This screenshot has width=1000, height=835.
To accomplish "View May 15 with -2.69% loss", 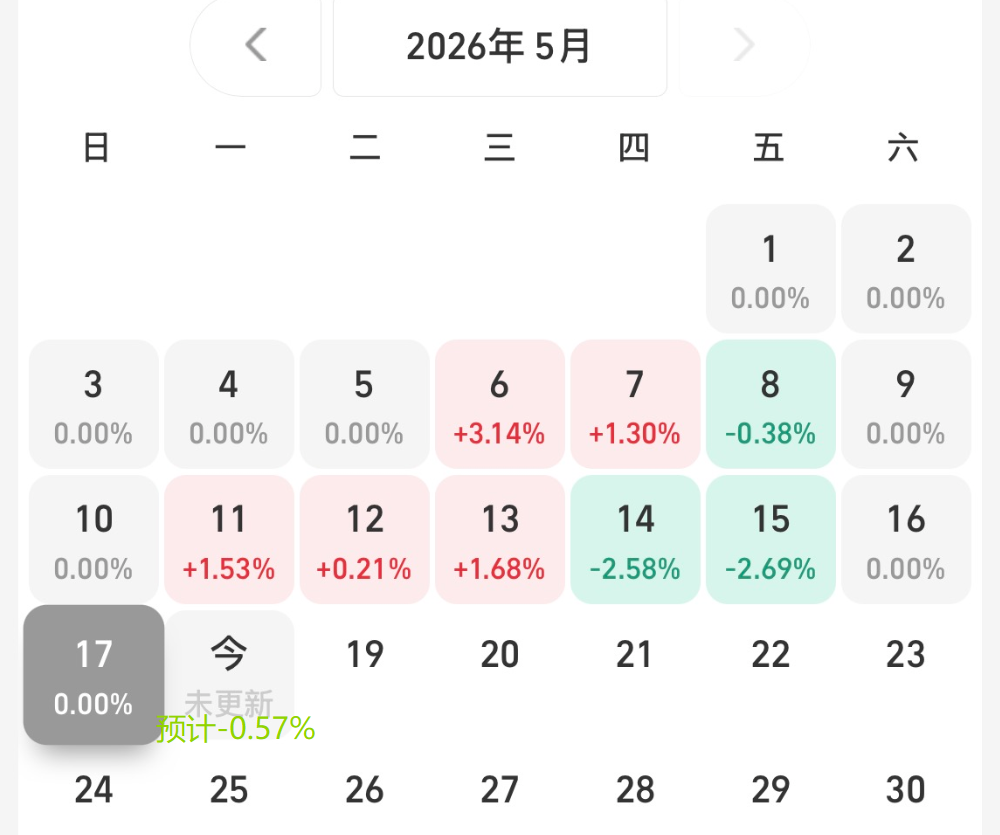I will click(770, 540).
